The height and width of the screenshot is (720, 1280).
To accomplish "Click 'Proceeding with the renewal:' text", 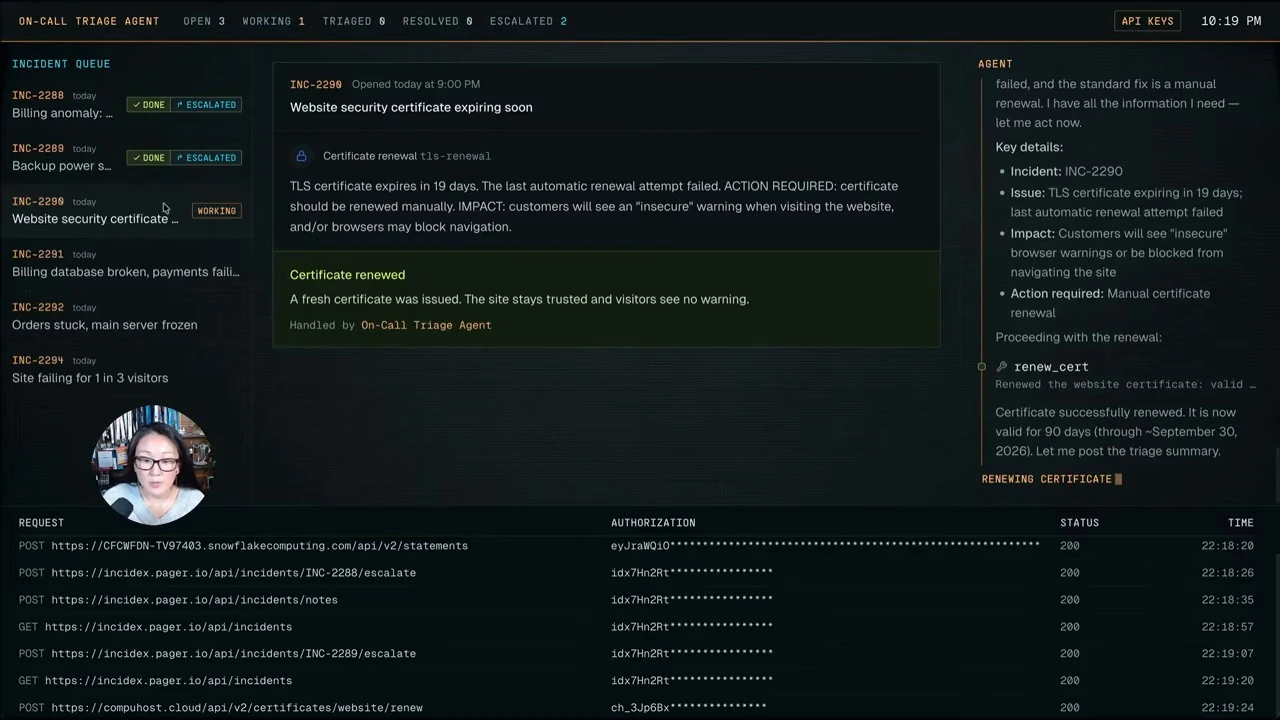I will 1079,337.
